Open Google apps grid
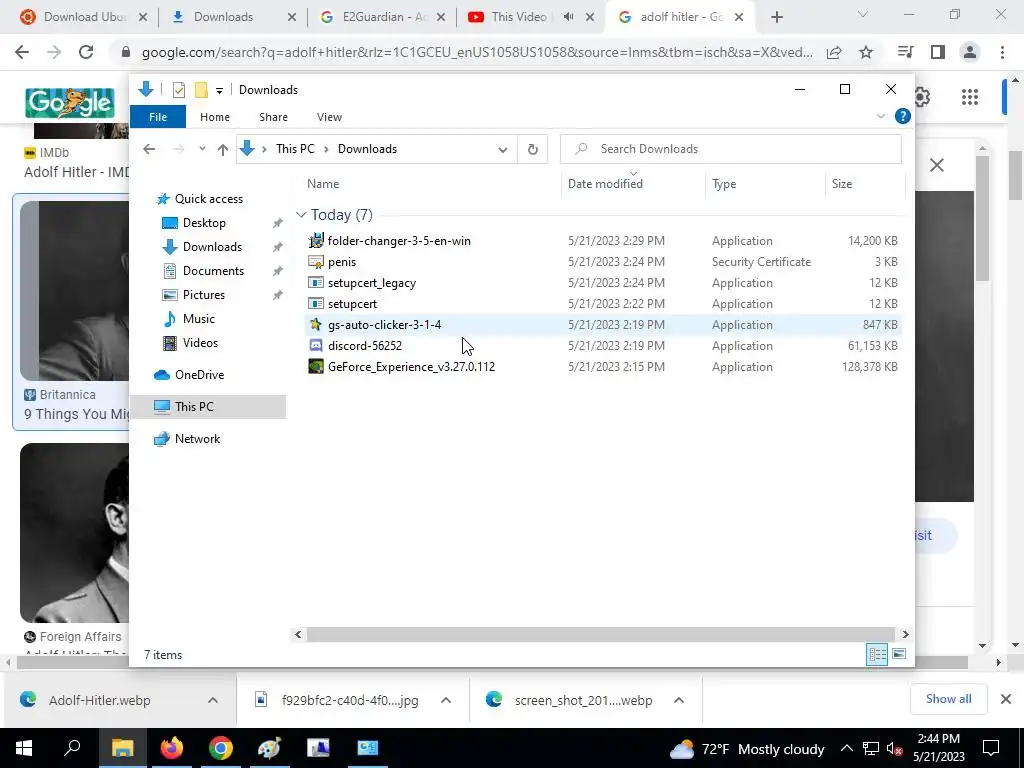This screenshot has height=768, width=1024. pyautogui.click(x=970, y=98)
